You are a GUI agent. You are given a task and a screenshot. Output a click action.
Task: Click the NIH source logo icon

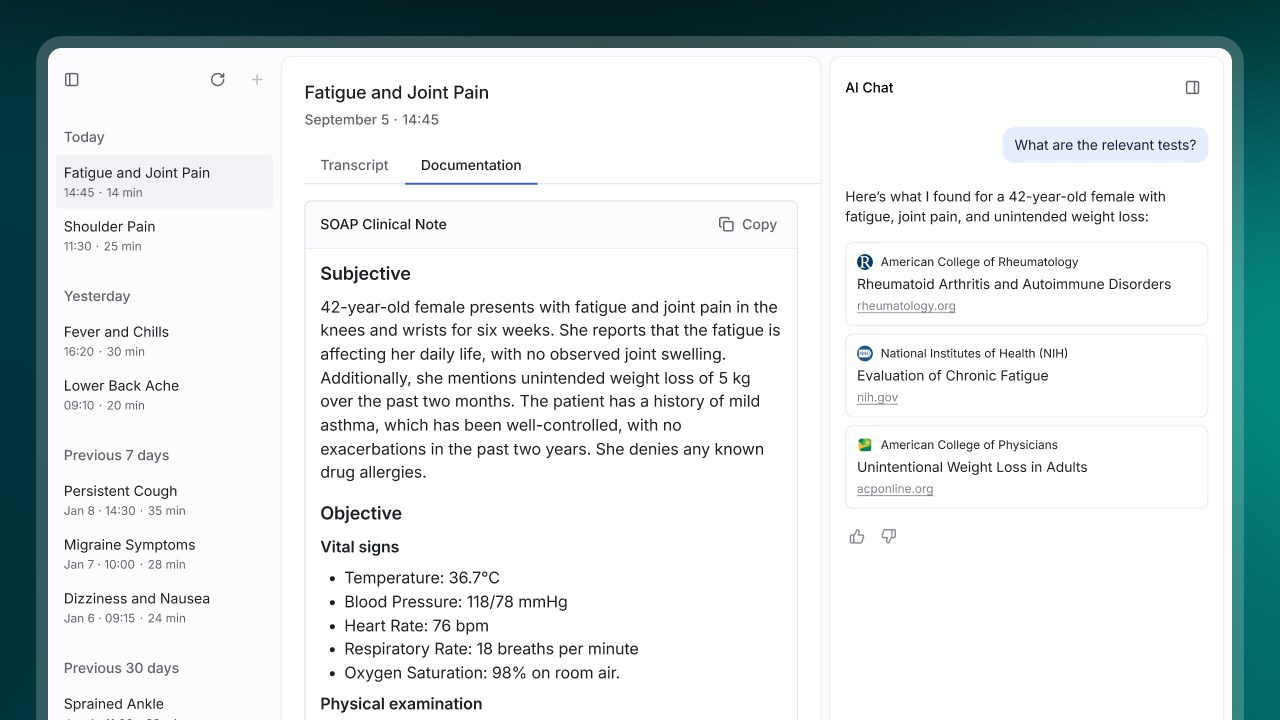tap(865, 353)
